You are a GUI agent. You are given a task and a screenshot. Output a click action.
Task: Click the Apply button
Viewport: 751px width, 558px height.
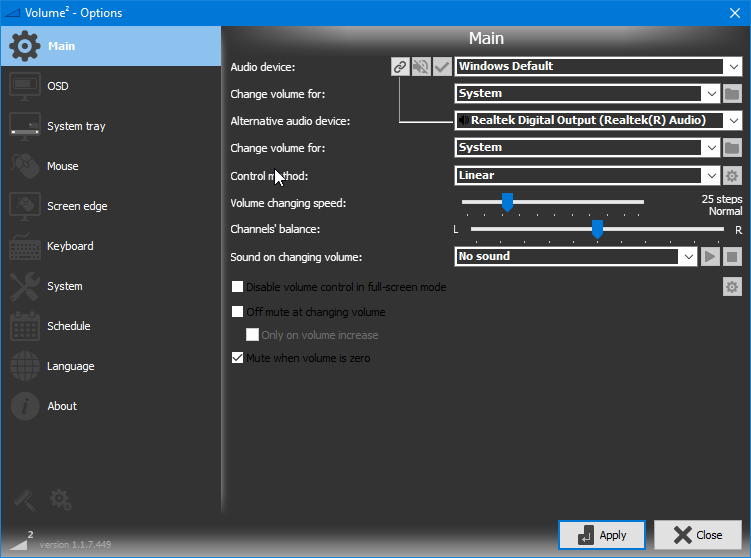point(602,535)
